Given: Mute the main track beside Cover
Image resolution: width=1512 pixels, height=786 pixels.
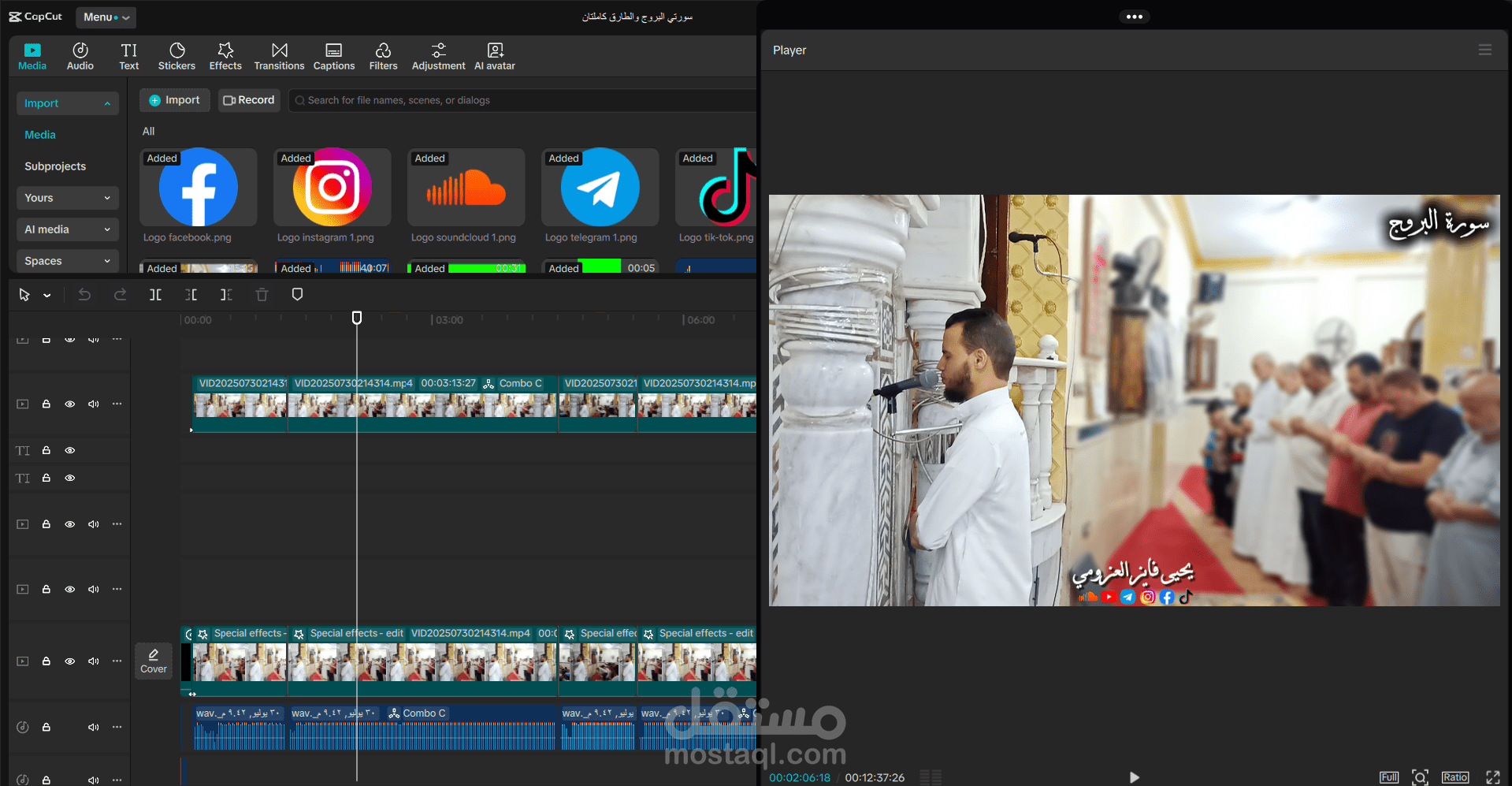Looking at the screenshot, I should 94,661.
